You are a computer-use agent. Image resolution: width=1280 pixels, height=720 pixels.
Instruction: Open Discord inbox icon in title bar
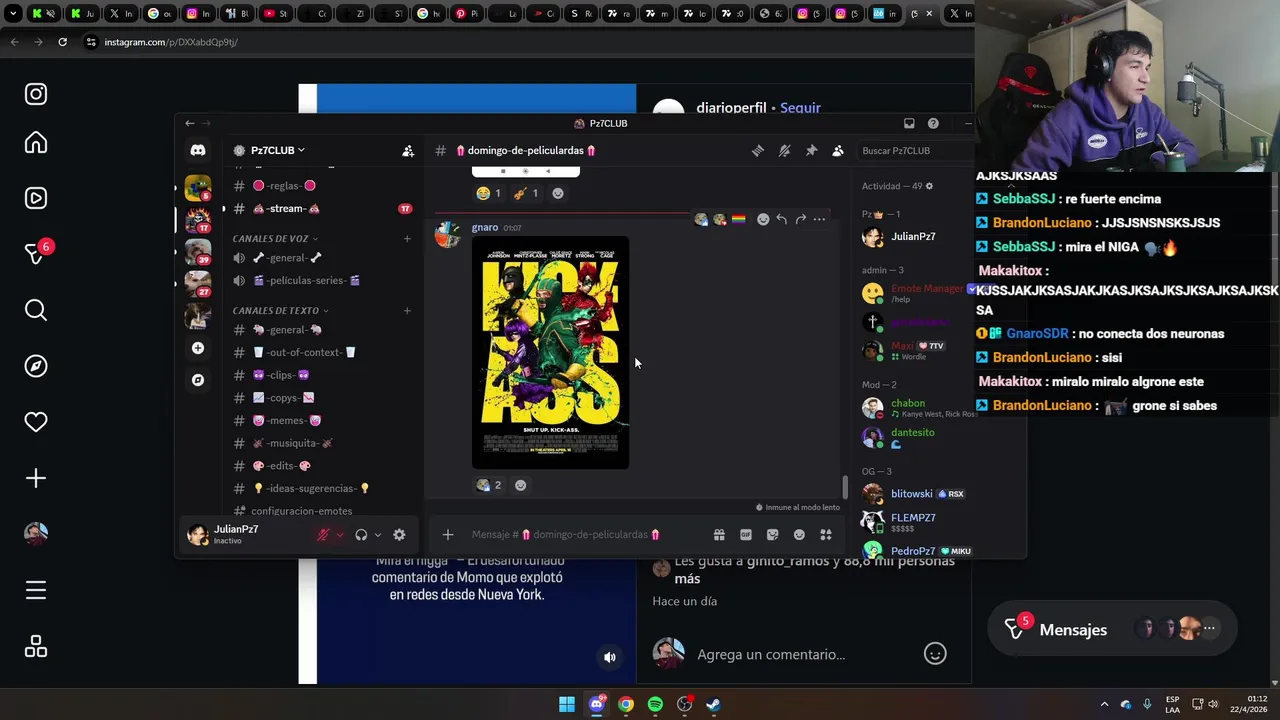pyautogui.click(x=909, y=123)
